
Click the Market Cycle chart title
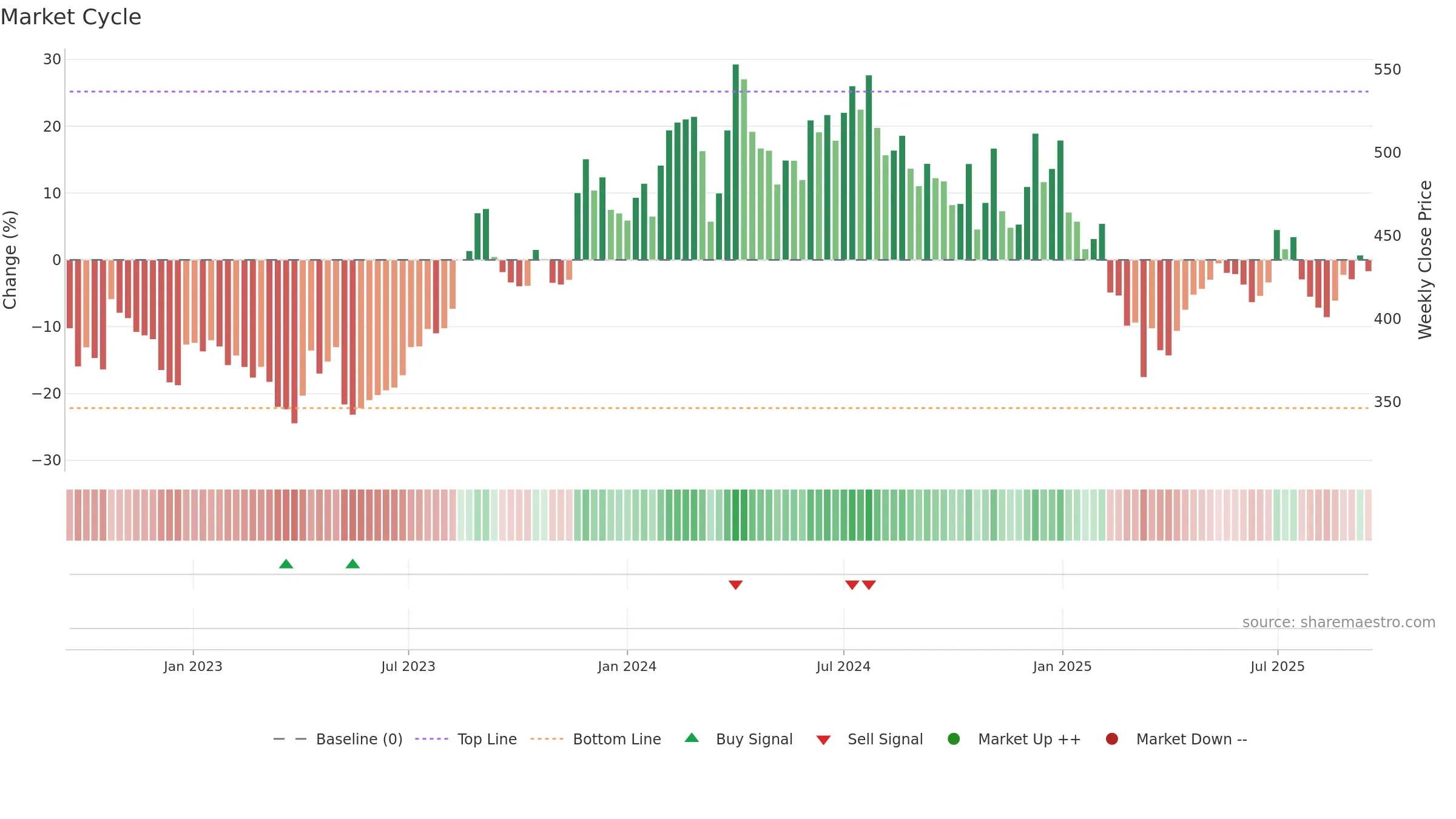tap(71, 17)
